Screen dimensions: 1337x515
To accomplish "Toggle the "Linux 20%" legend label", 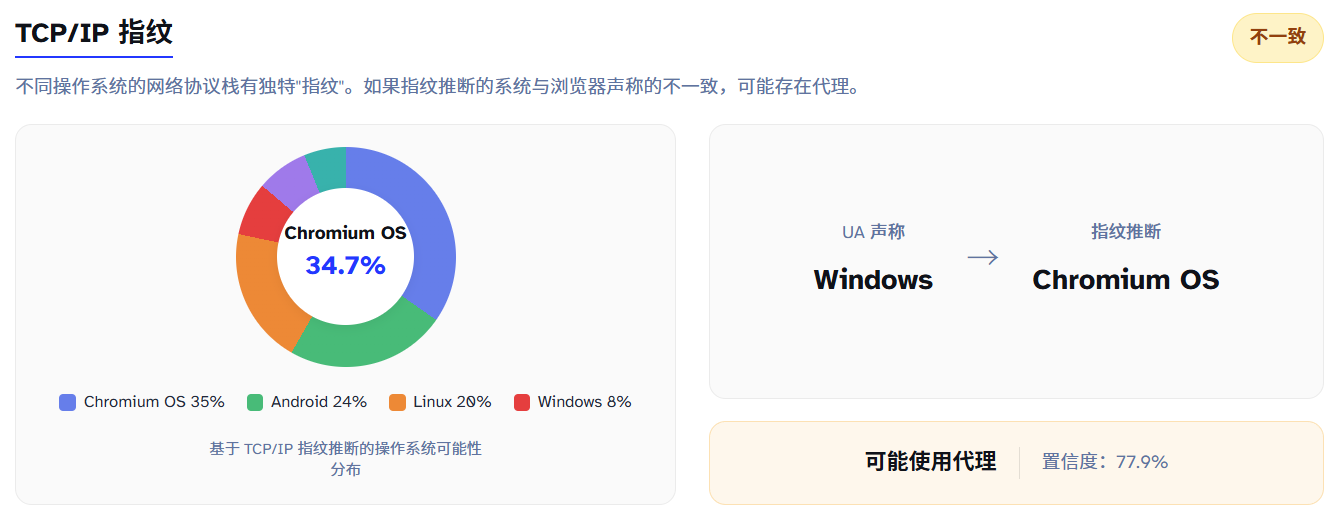I will click(x=452, y=402).
